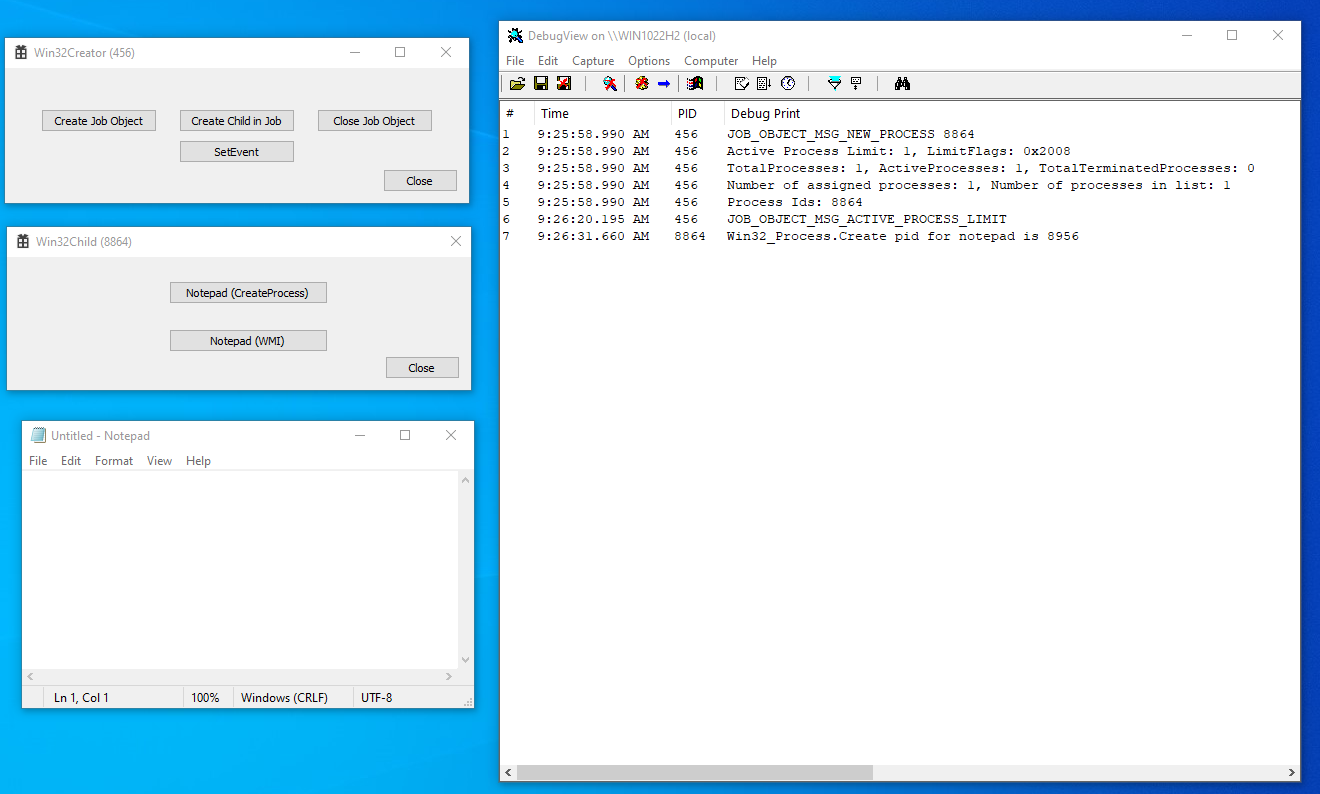Click the UTF-8 encoding in Notepad status bar
This screenshot has height=794, width=1320.
click(377, 698)
